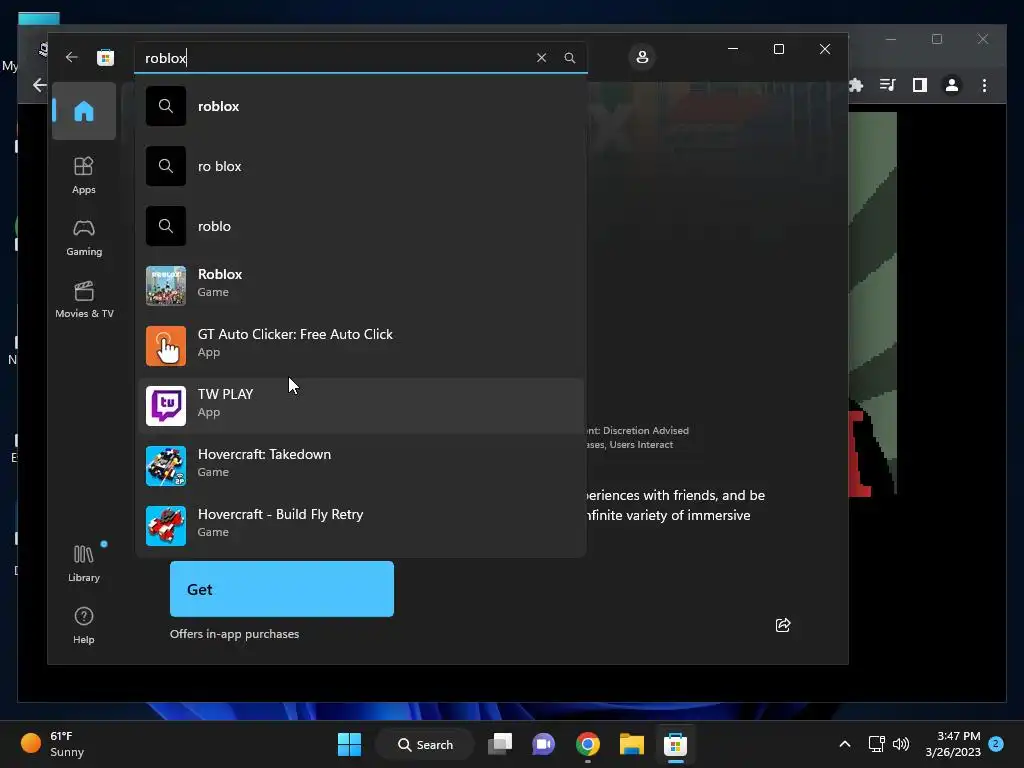The width and height of the screenshot is (1024, 768).
Task: Click the search magnifier in the search box
Action: coord(569,57)
